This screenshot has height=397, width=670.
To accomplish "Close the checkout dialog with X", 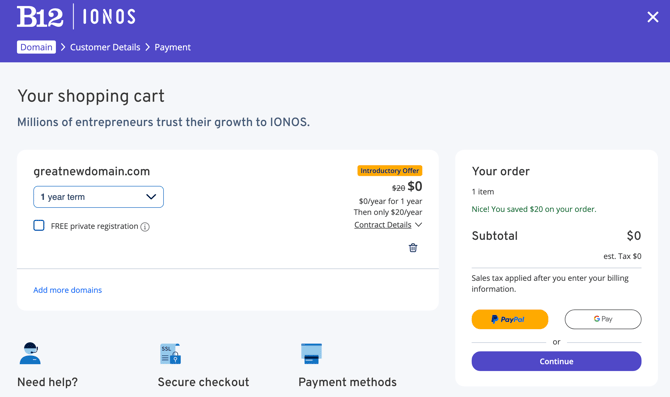I will click(x=652, y=17).
